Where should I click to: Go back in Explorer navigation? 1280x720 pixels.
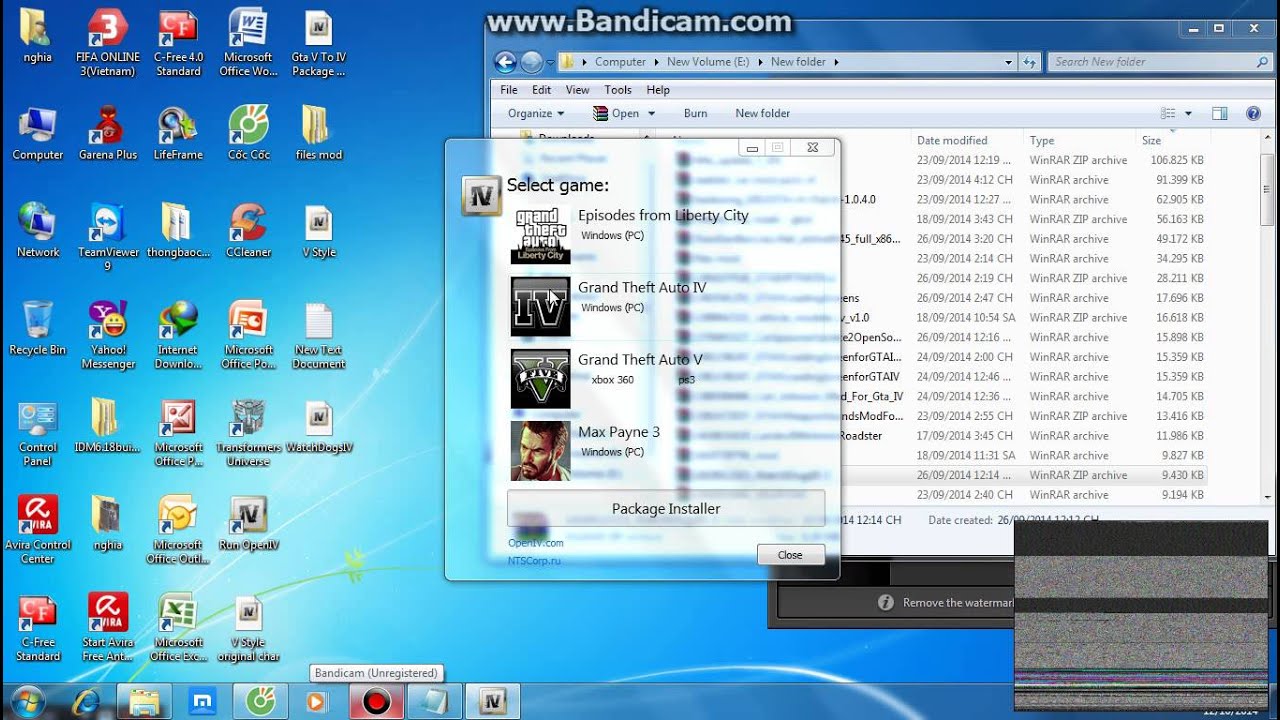505,62
